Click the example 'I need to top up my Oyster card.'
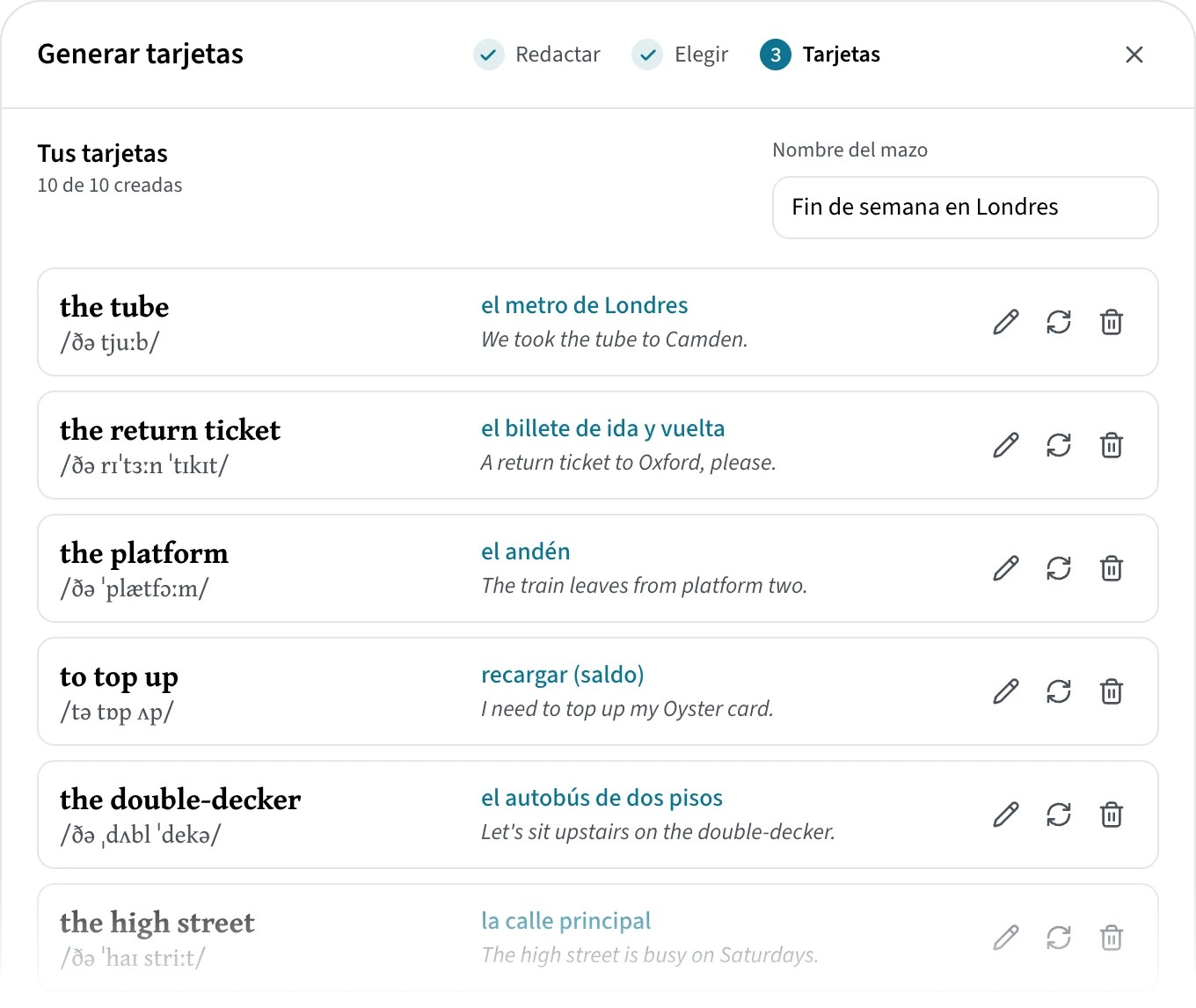1196x1008 pixels. coord(627,709)
